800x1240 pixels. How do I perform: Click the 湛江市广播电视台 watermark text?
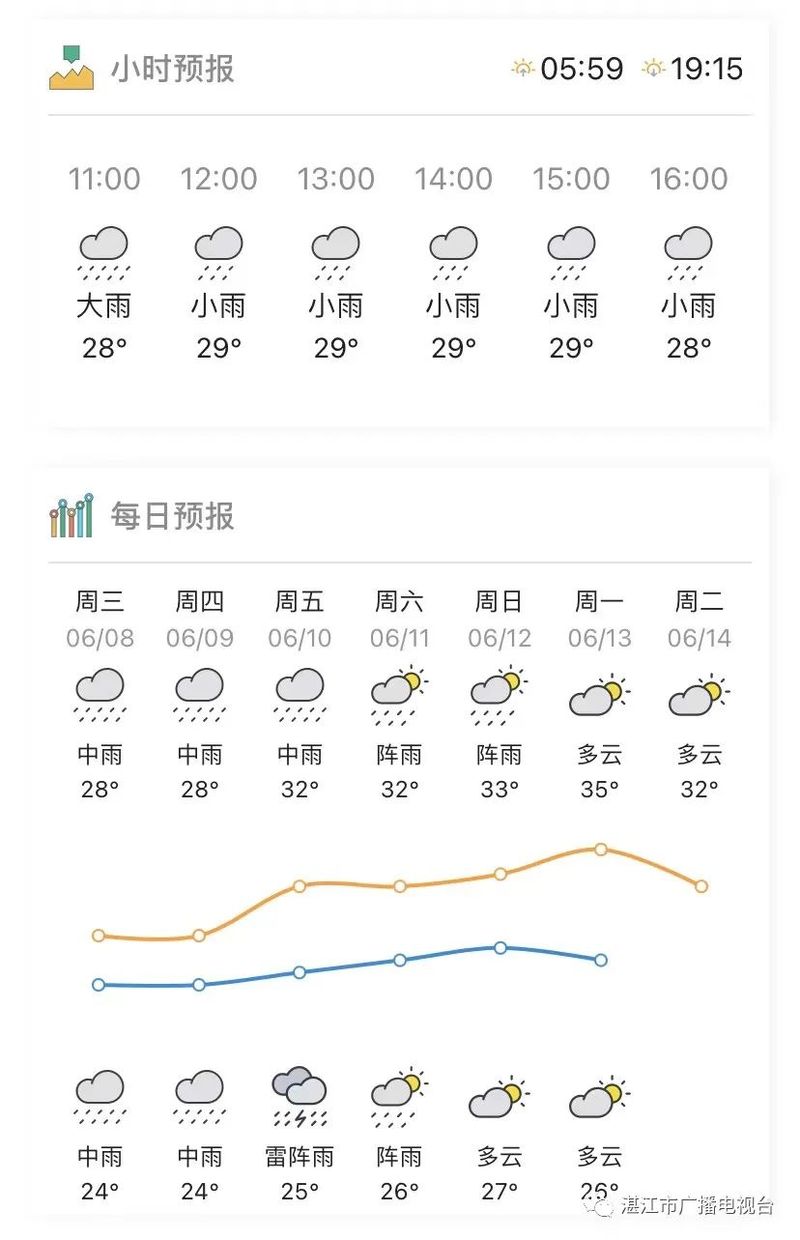click(x=698, y=1206)
